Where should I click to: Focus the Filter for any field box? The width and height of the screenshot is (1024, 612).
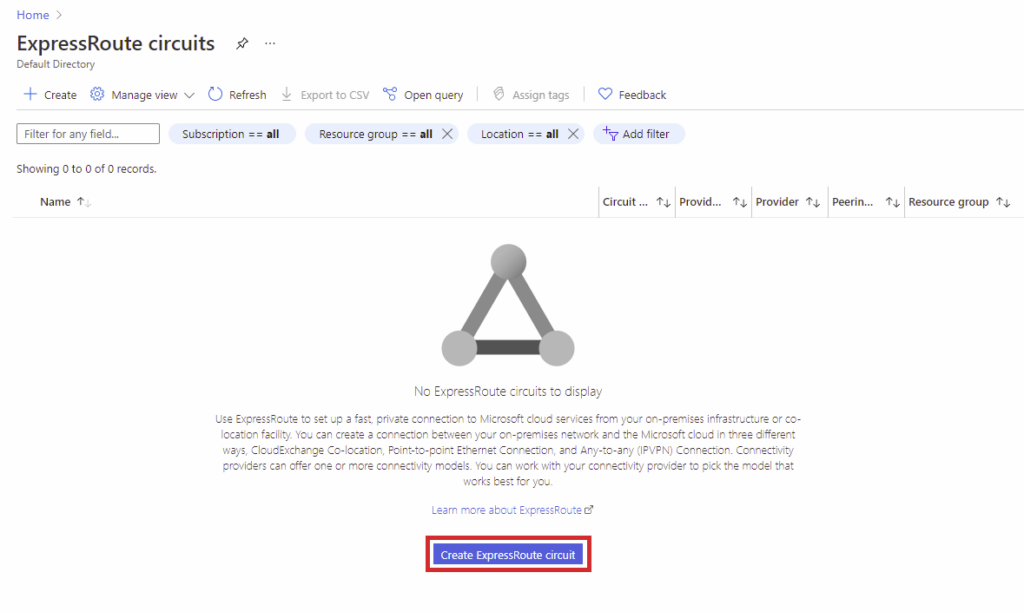pos(88,133)
